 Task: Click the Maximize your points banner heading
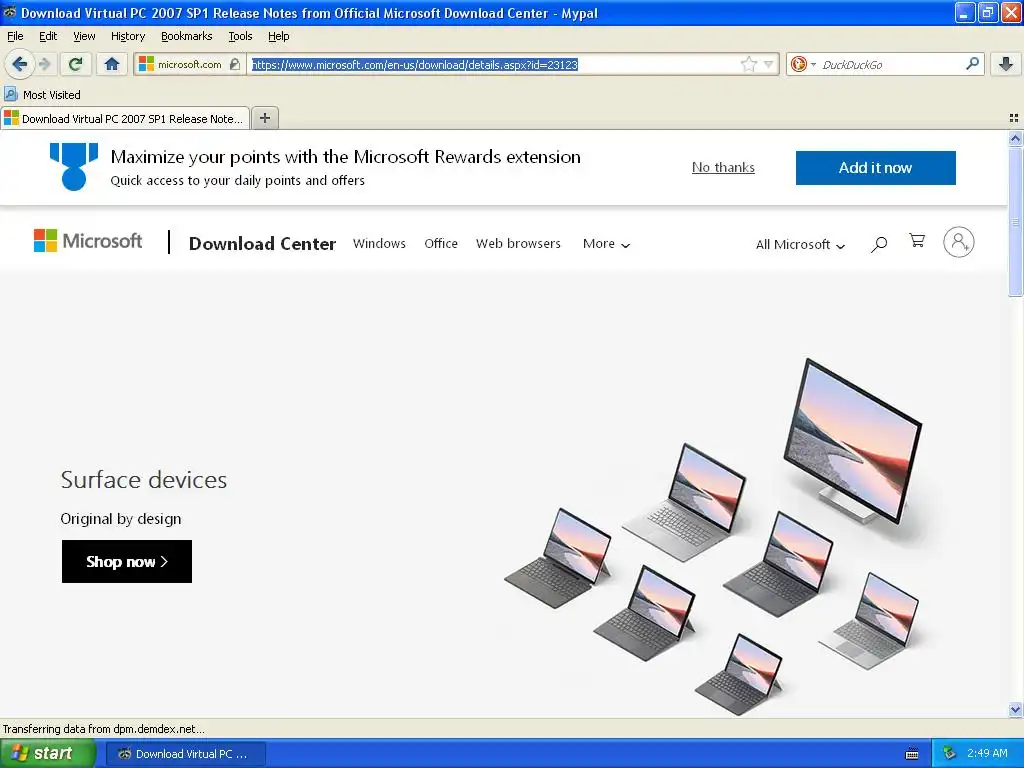pyautogui.click(x=345, y=157)
